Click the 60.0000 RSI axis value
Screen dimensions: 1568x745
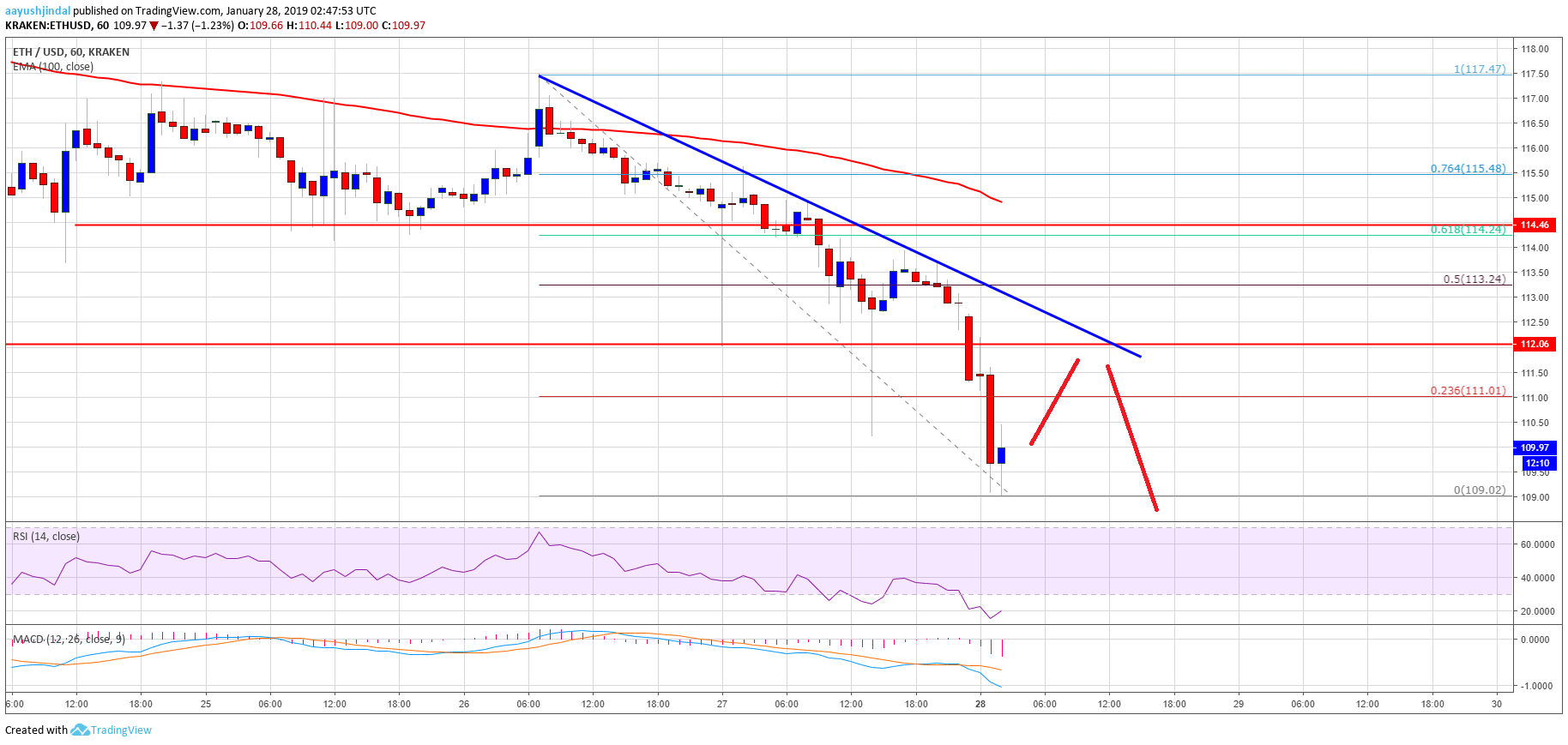(1537, 544)
